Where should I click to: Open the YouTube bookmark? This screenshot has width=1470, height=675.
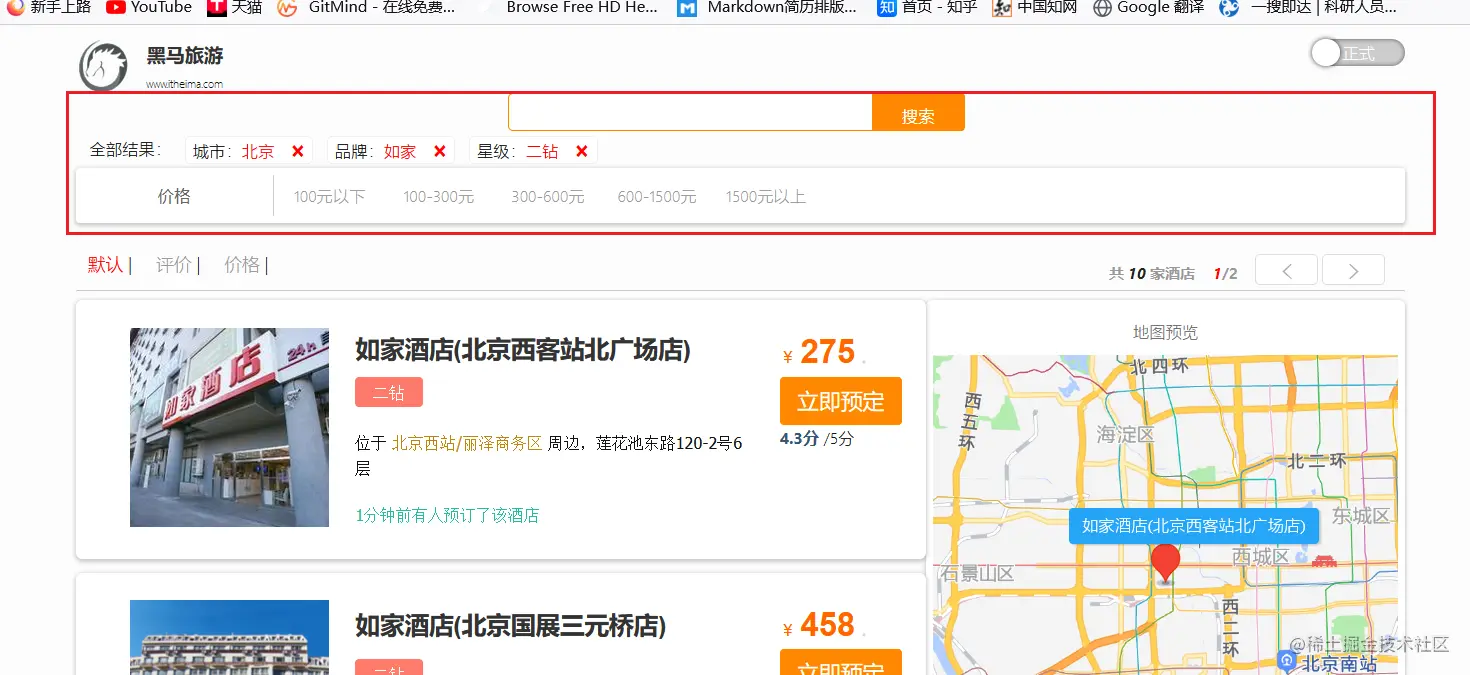coord(149,7)
